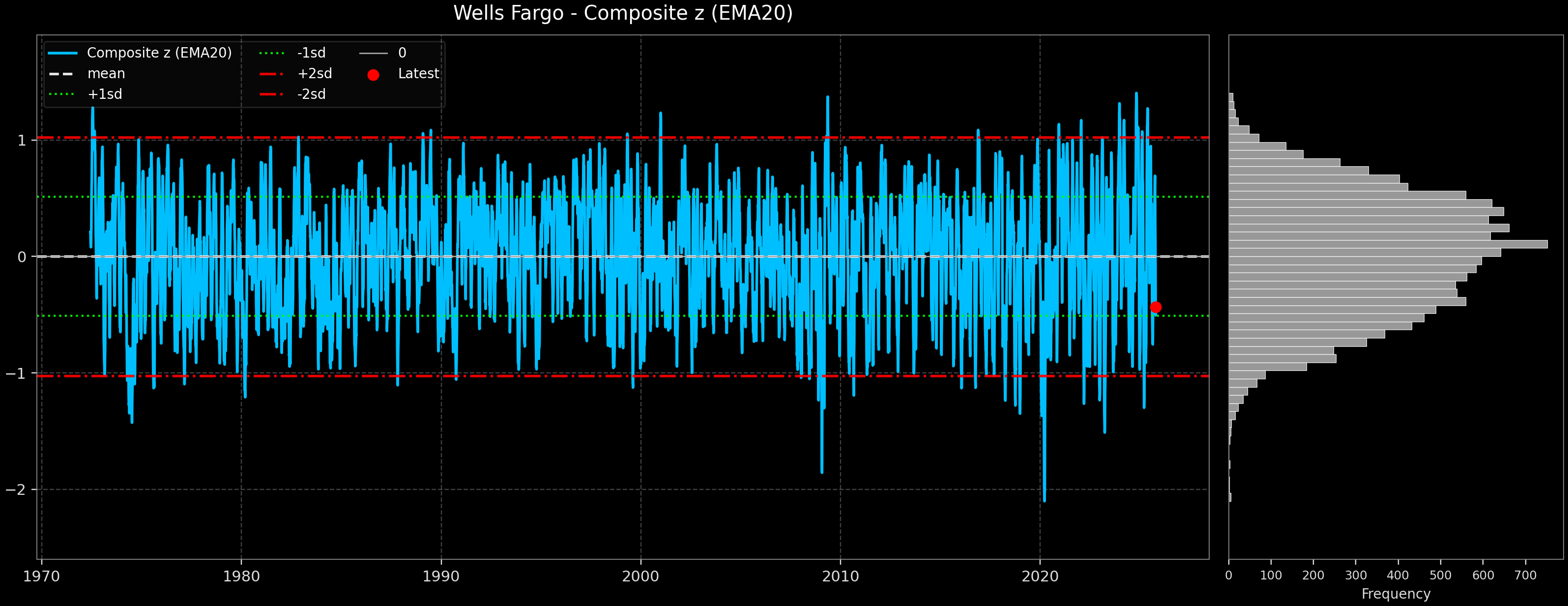Click the dashed mean line sample in legend
This screenshot has height=606, width=1568.
tap(64, 73)
